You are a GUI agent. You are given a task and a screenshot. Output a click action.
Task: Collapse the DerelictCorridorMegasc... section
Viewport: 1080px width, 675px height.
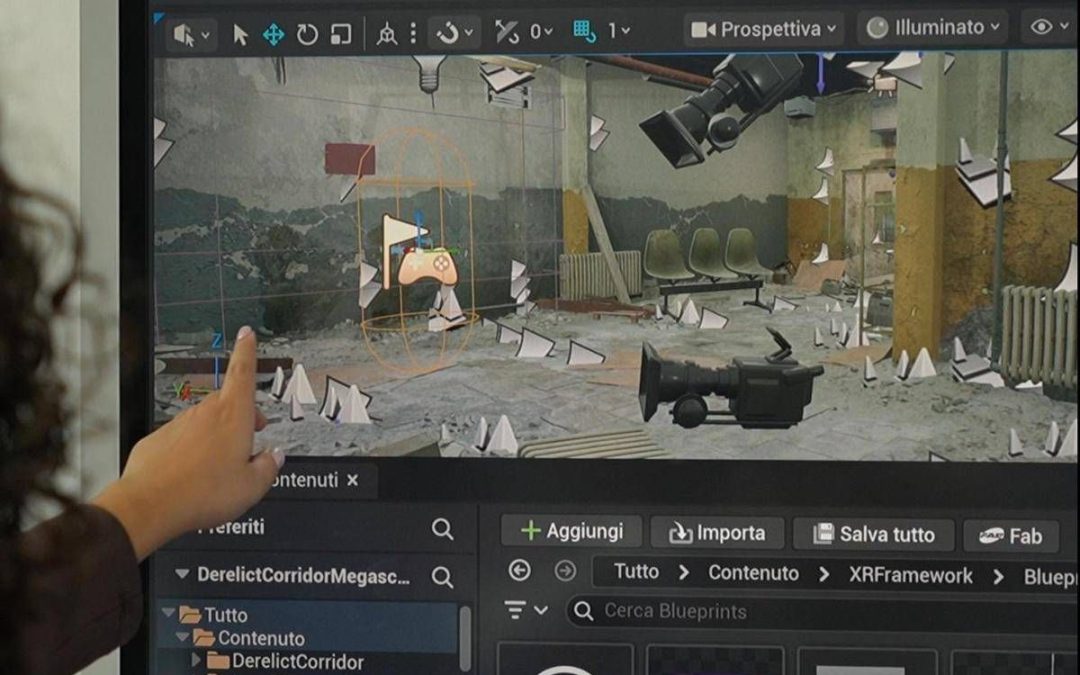[182, 574]
